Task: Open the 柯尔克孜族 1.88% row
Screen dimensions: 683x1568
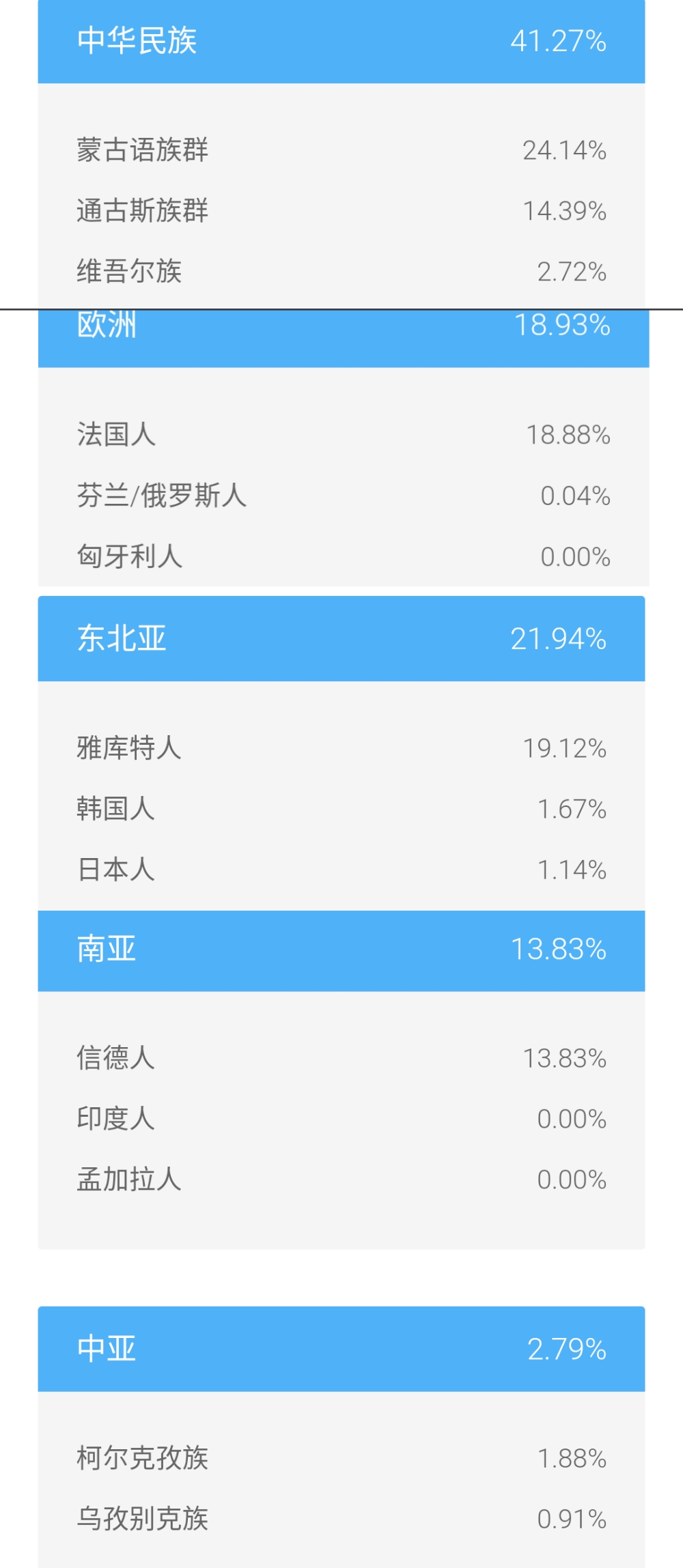Action: pos(341,1459)
